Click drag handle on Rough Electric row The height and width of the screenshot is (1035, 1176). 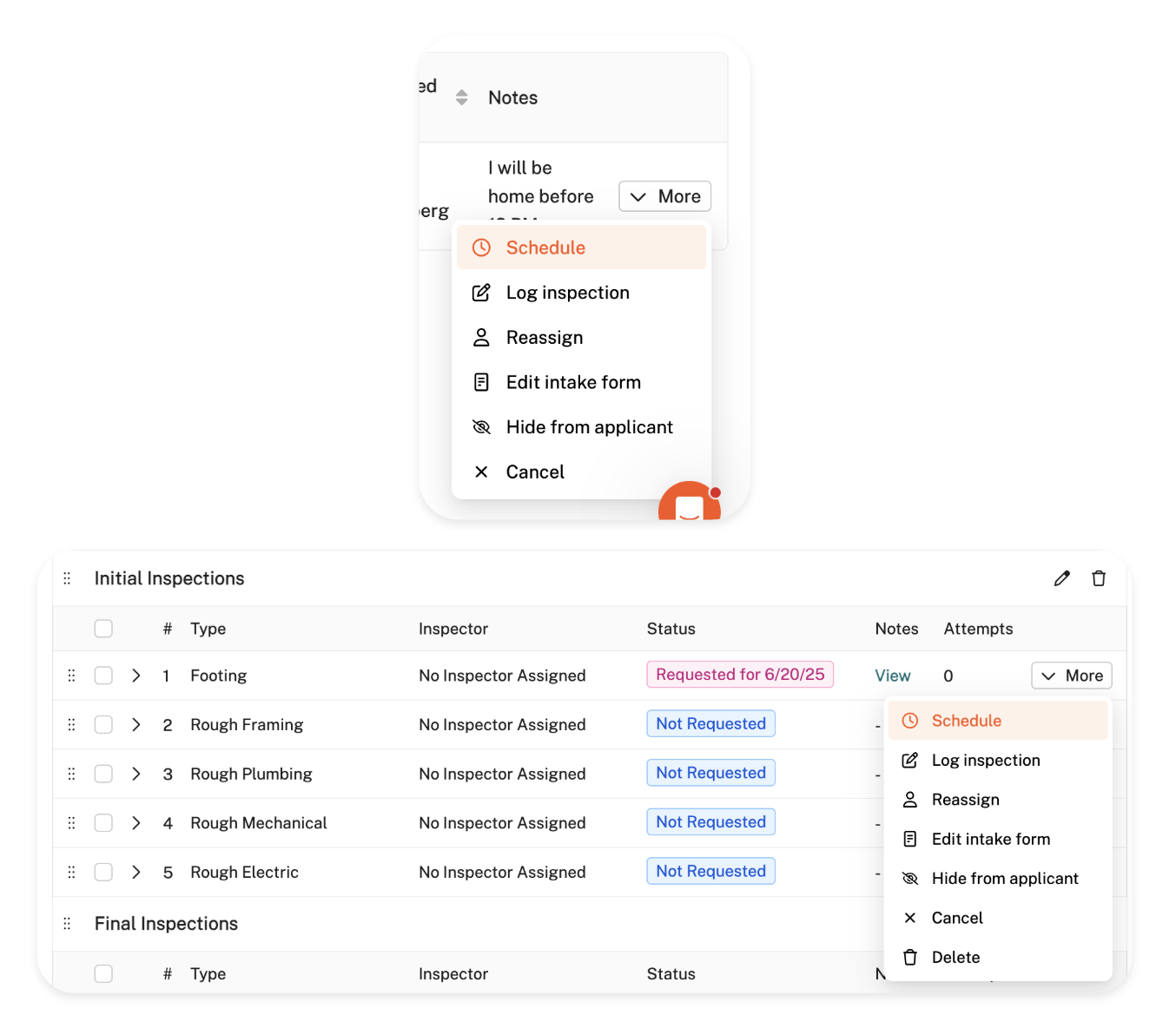tap(71, 872)
